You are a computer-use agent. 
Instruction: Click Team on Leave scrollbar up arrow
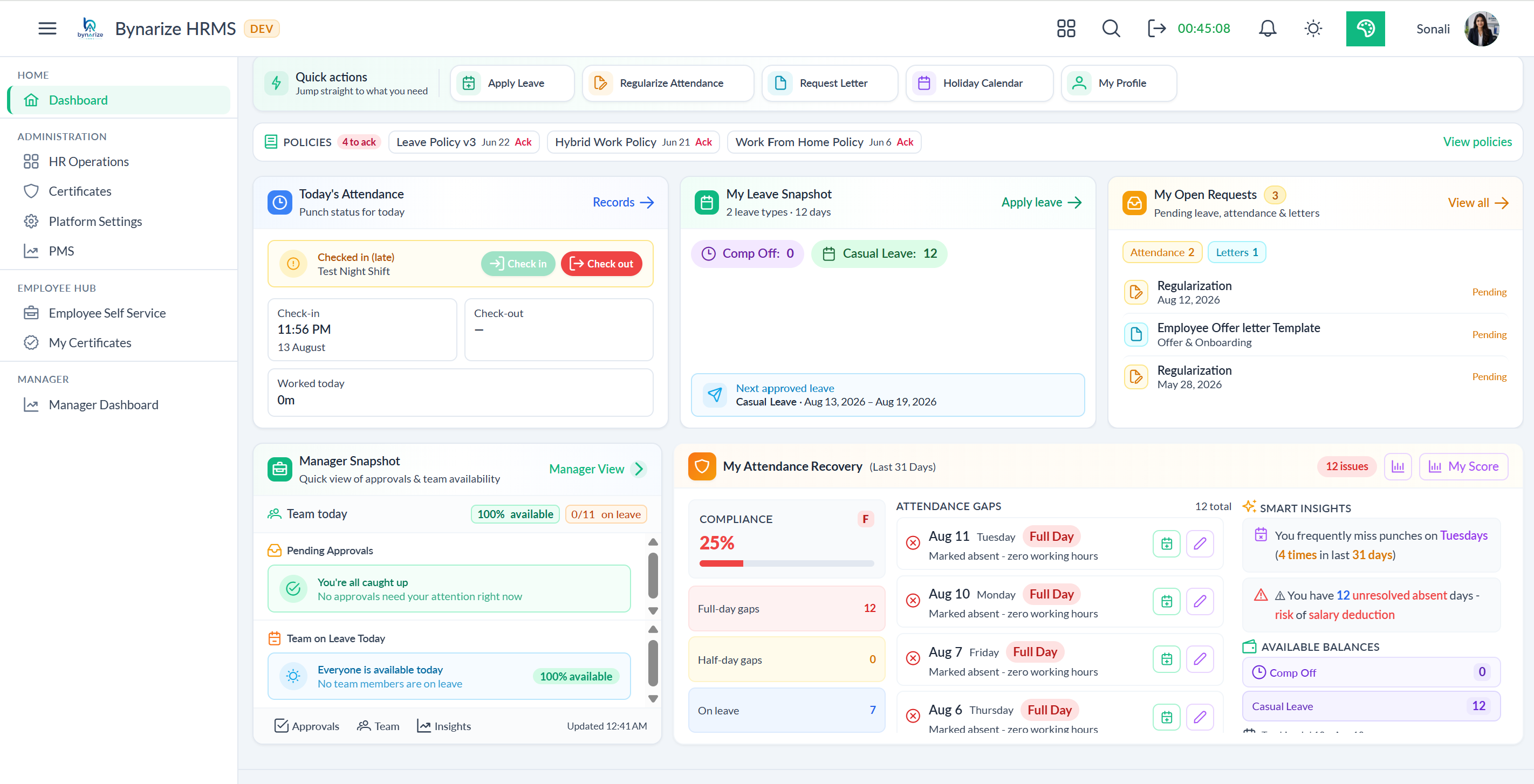(653, 629)
